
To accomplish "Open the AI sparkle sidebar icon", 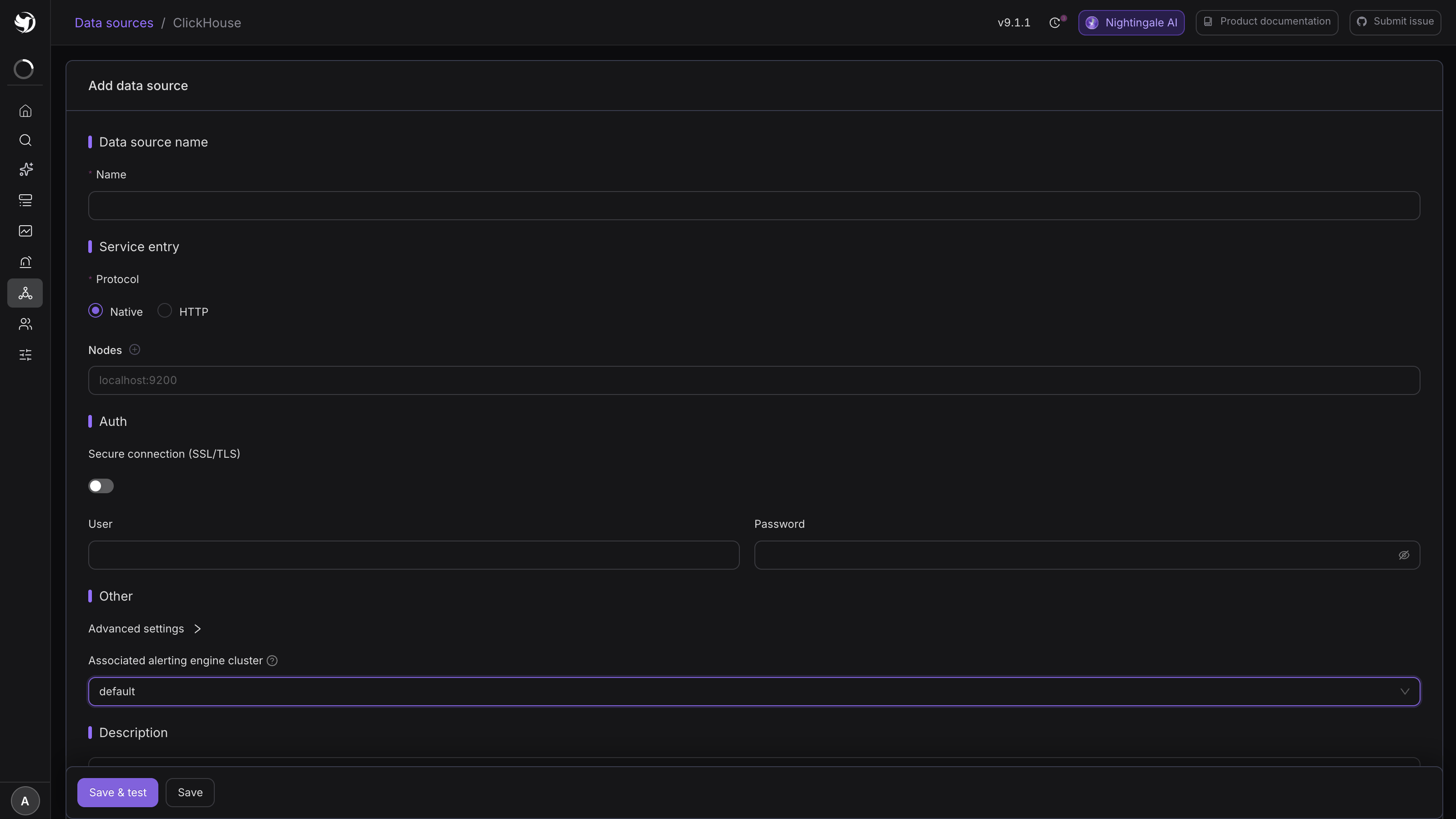I will click(25, 170).
